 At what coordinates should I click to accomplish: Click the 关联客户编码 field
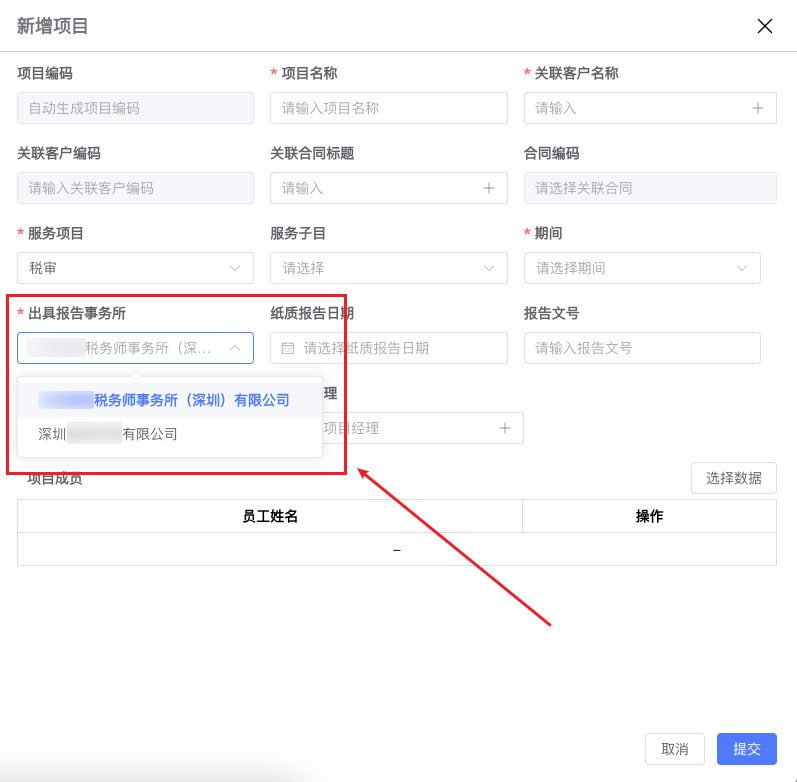(x=135, y=188)
